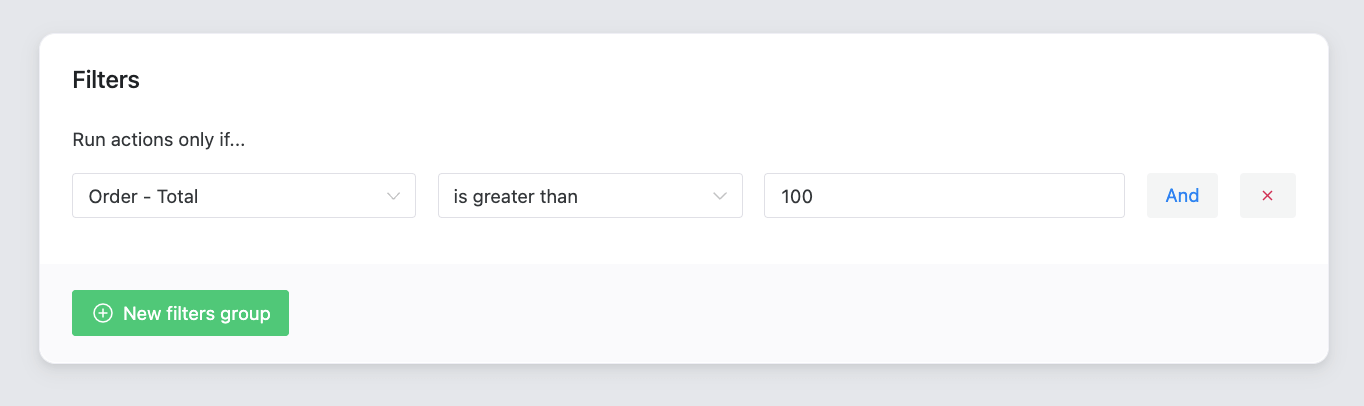The width and height of the screenshot is (1364, 406).
Task: Click the is greater than label text
Action: point(516,197)
